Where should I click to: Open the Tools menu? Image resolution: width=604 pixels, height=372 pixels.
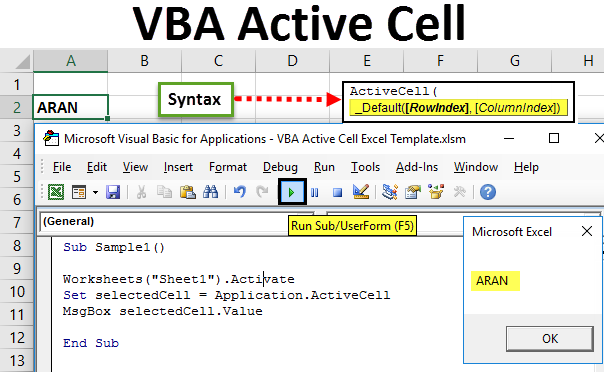coord(365,167)
